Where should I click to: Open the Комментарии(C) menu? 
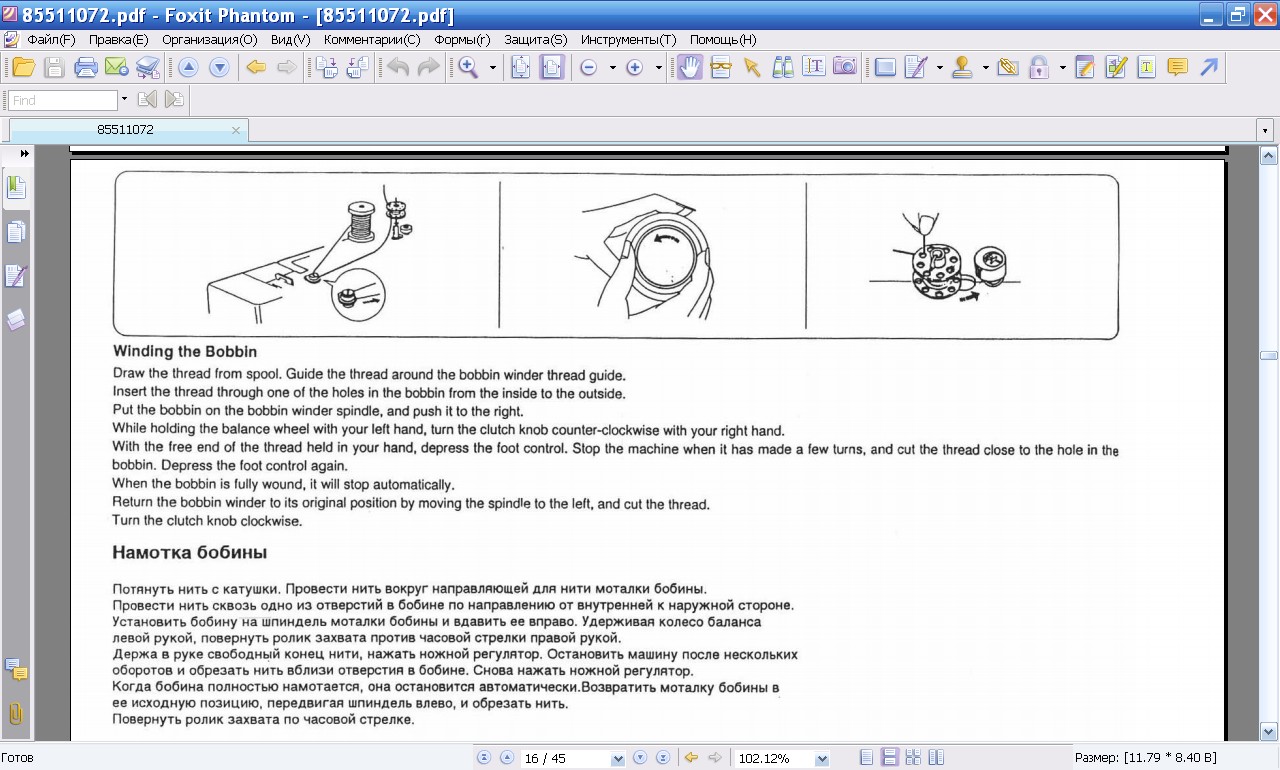pos(372,40)
